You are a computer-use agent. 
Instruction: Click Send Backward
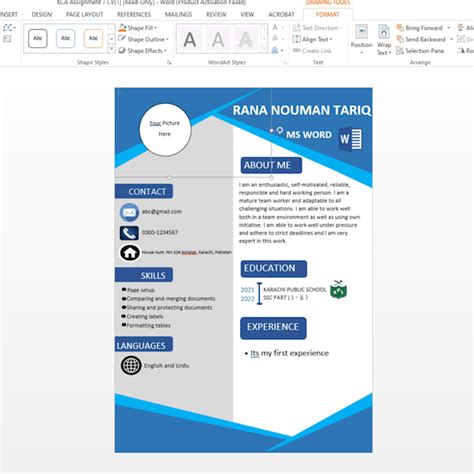click(421, 39)
